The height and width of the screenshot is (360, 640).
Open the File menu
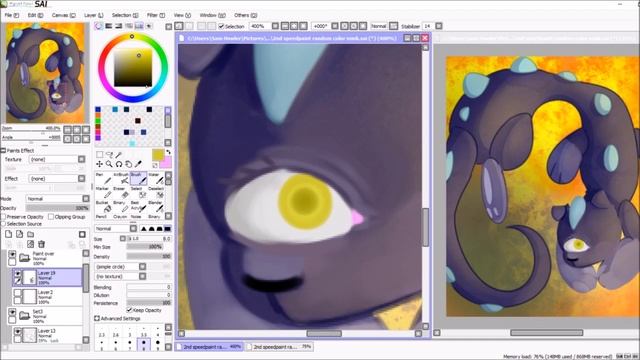point(11,15)
